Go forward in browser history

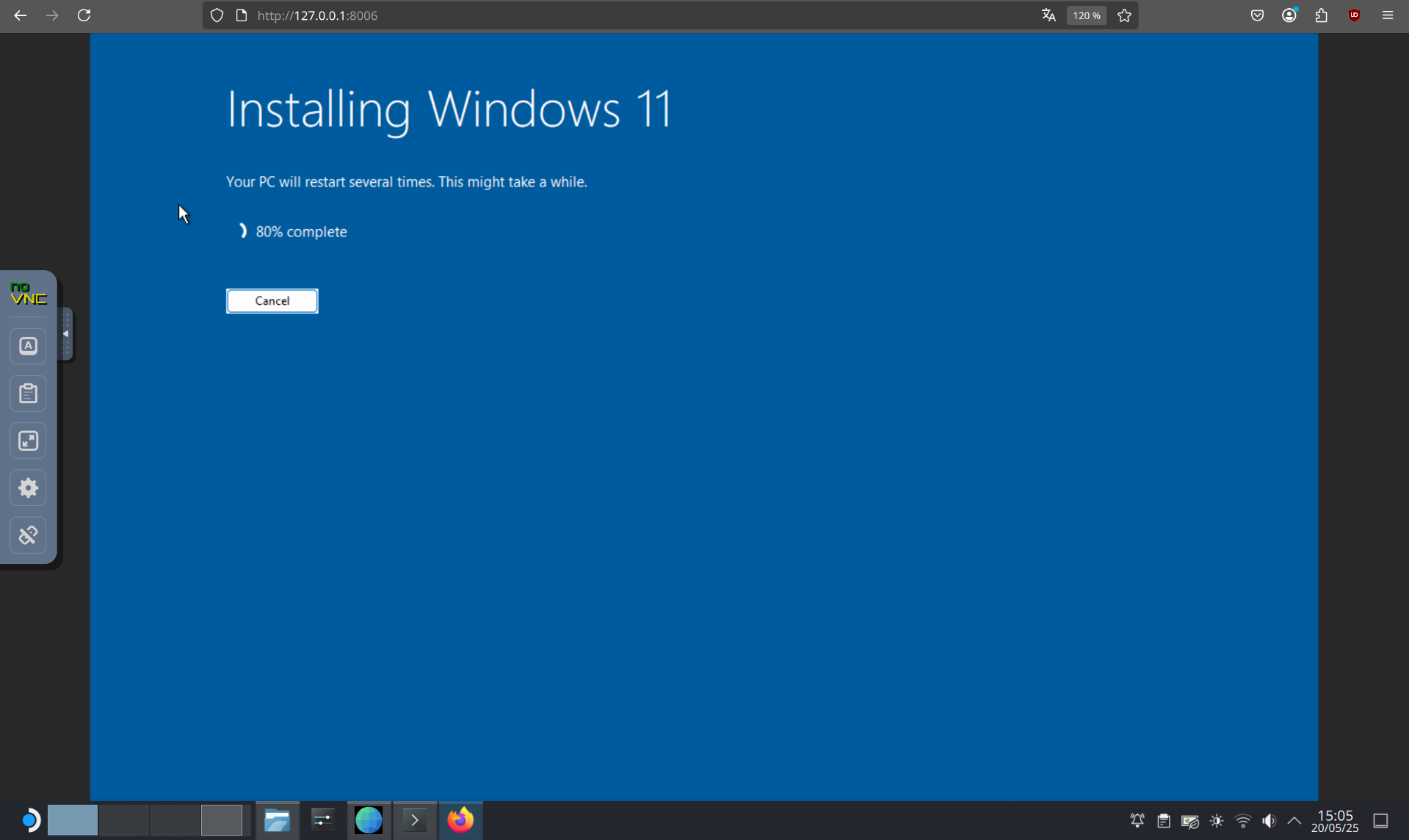click(x=52, y=15)
